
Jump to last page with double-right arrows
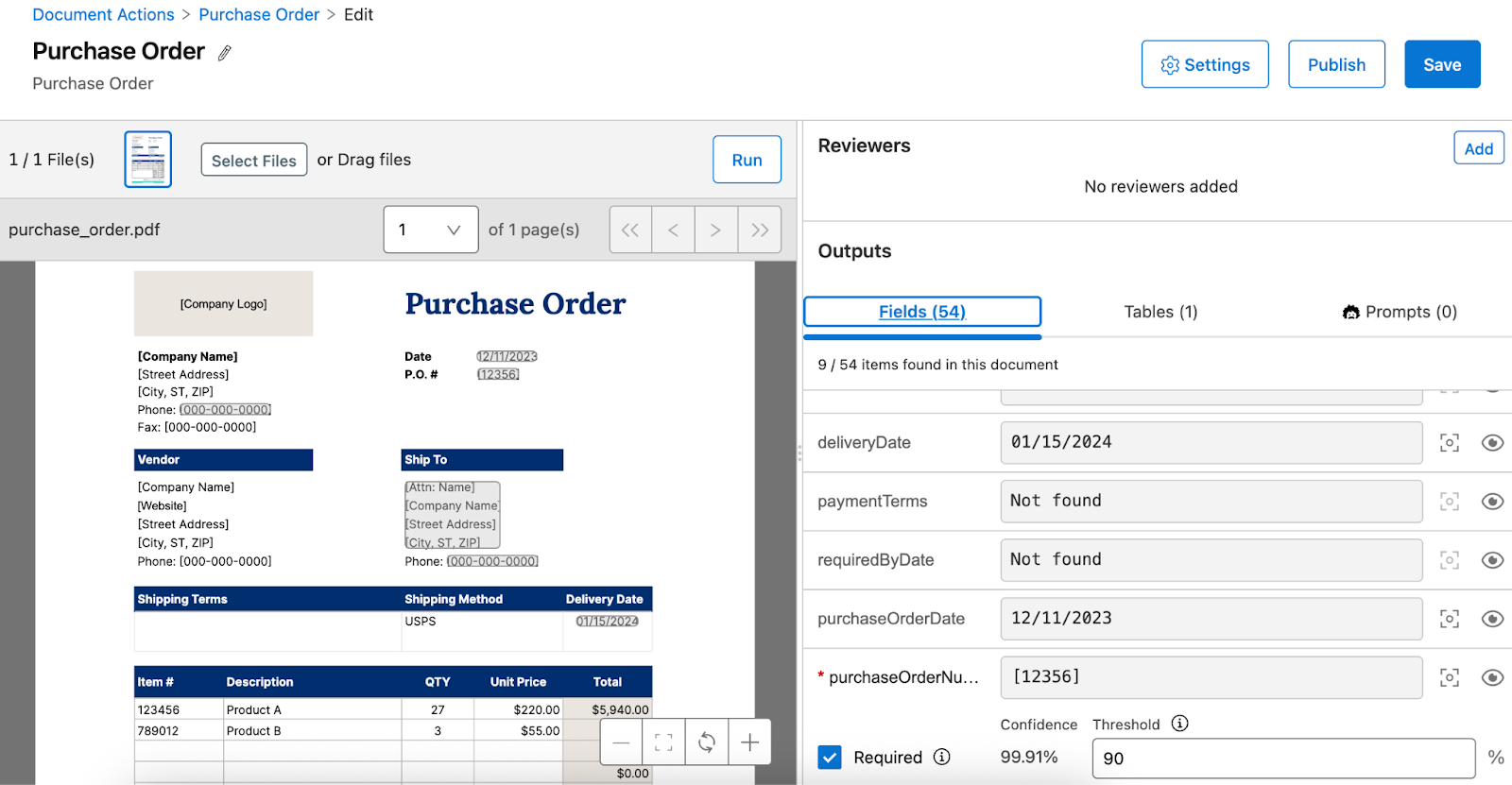point(759,230)
